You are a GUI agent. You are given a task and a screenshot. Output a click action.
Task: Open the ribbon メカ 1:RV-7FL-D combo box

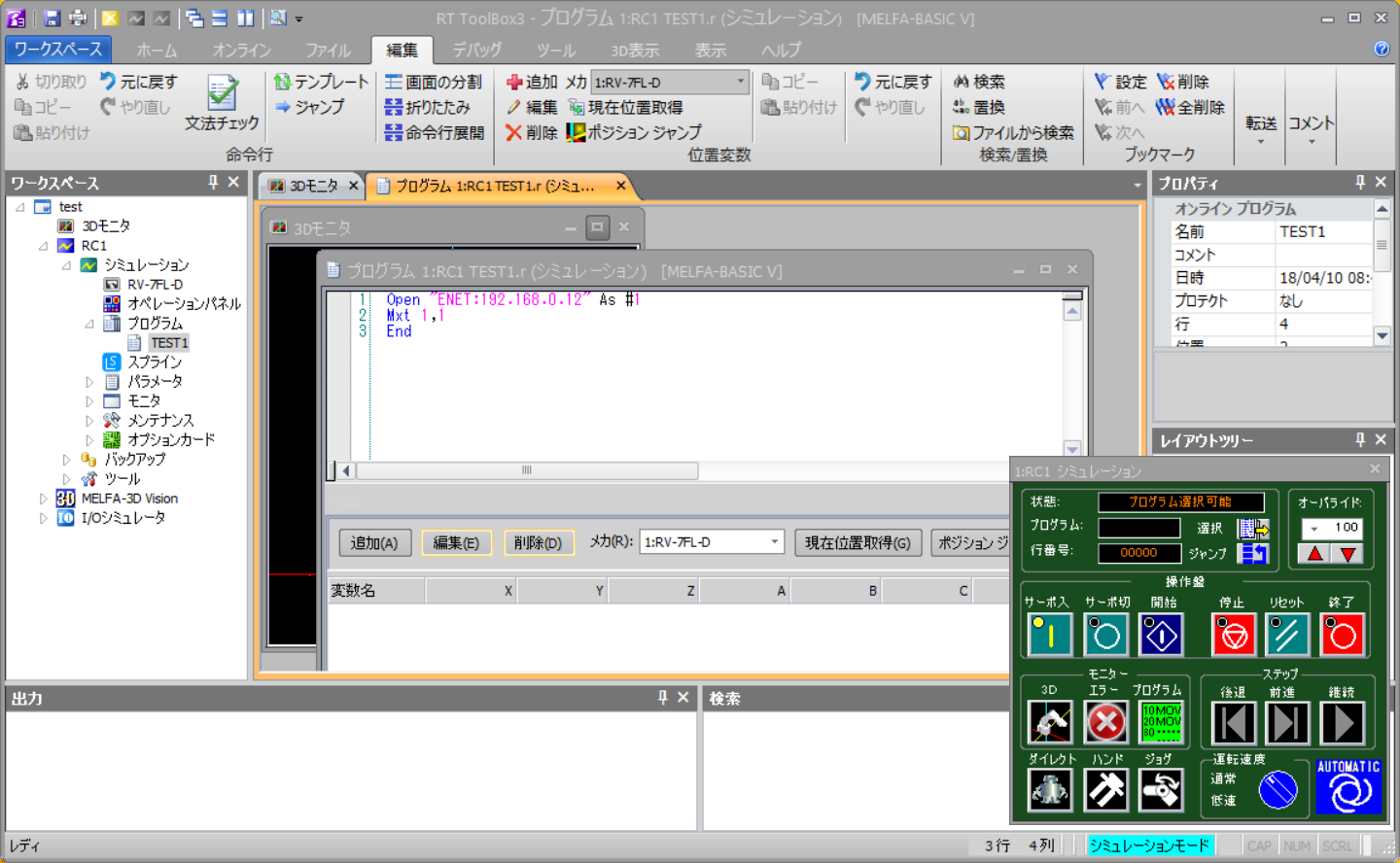[x=670, y=83]
